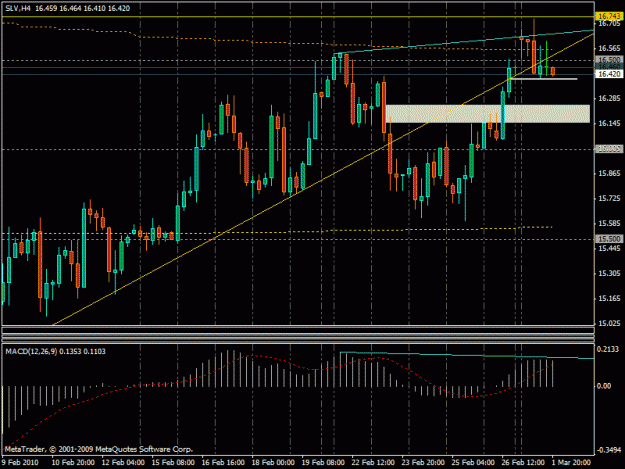Click the 15.445 price axis value
This screenshot has width=625, height=469.
(609, 248)
